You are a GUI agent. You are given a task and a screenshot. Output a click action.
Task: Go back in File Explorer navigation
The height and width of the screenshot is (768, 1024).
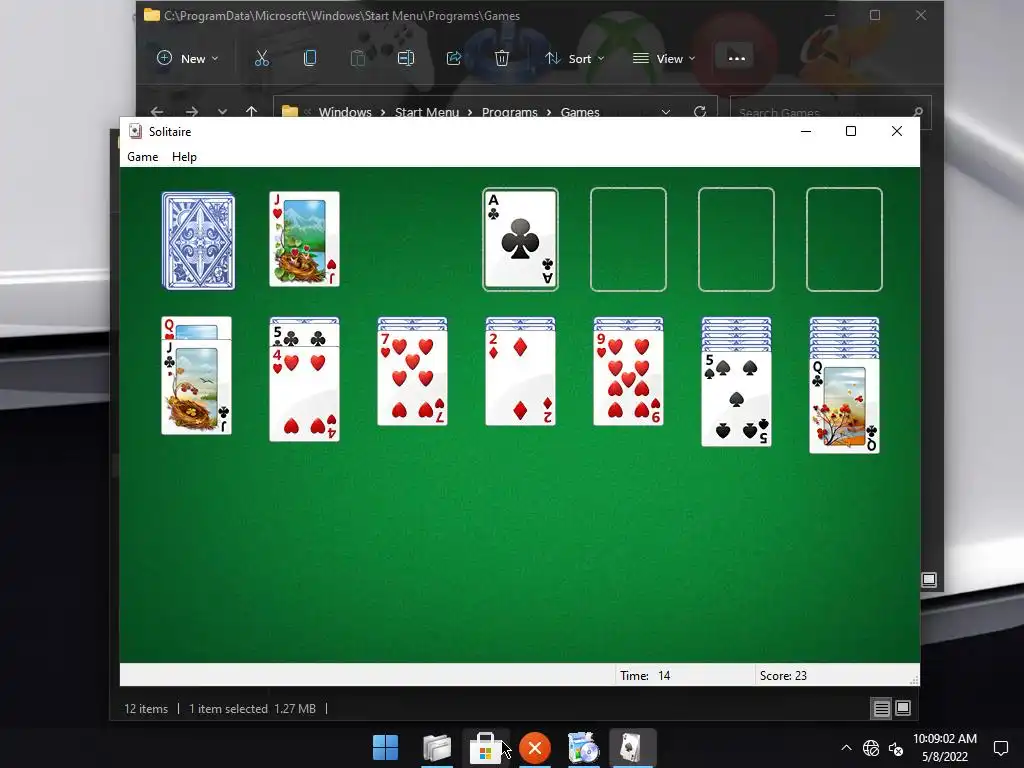pos(157,112)
